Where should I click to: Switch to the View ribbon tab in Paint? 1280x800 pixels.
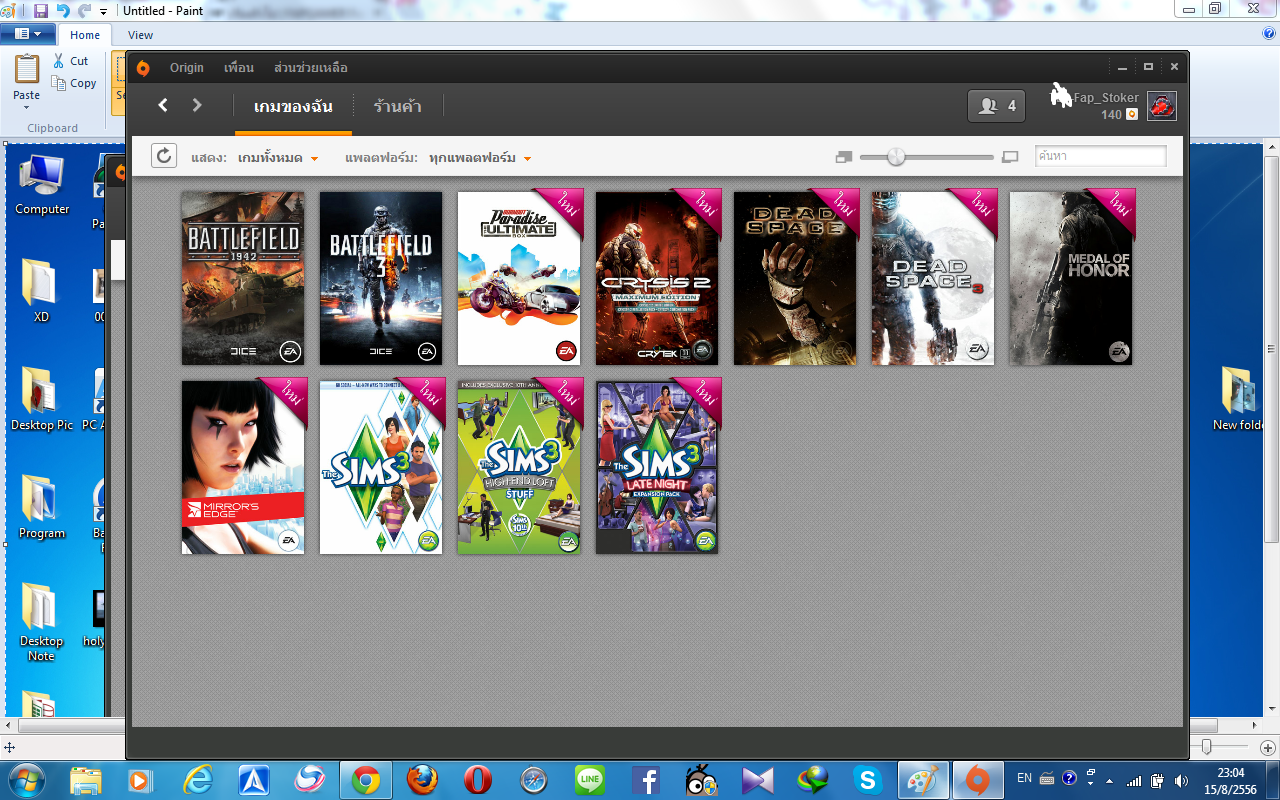(141, 35)
